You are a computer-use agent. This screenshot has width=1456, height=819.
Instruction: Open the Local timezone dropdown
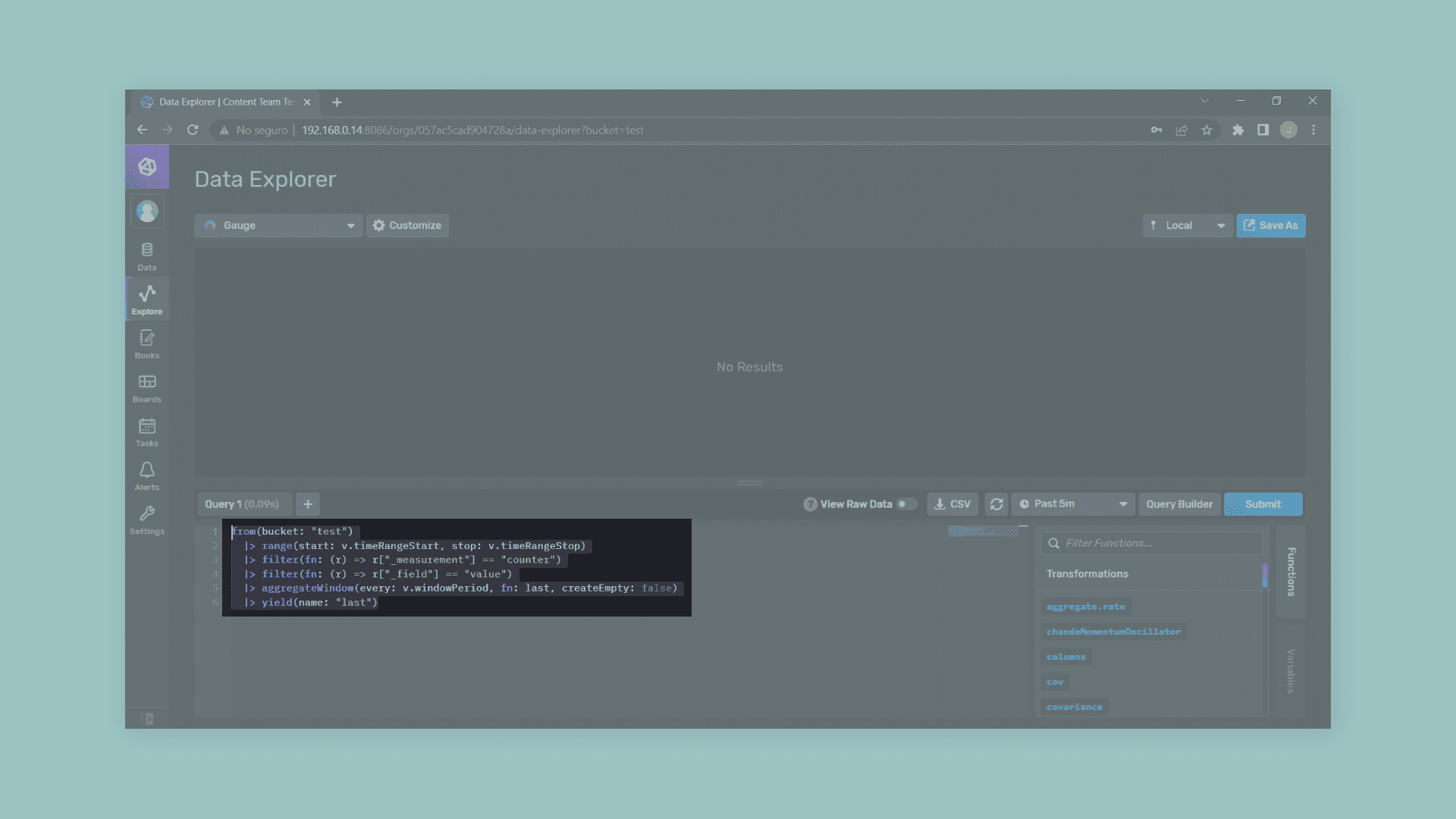click(1187, 225)
